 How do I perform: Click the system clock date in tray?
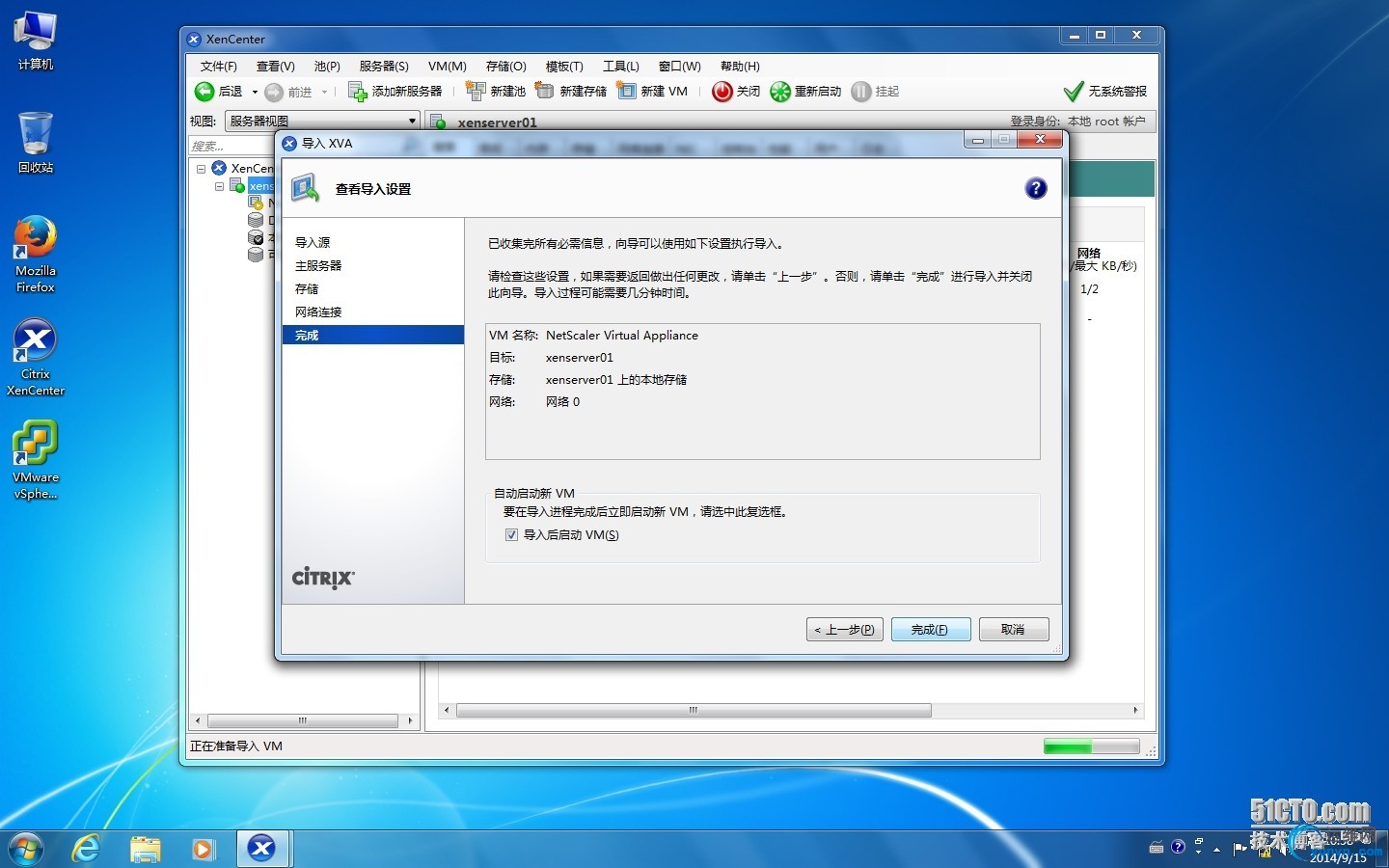pos(1338,857)
